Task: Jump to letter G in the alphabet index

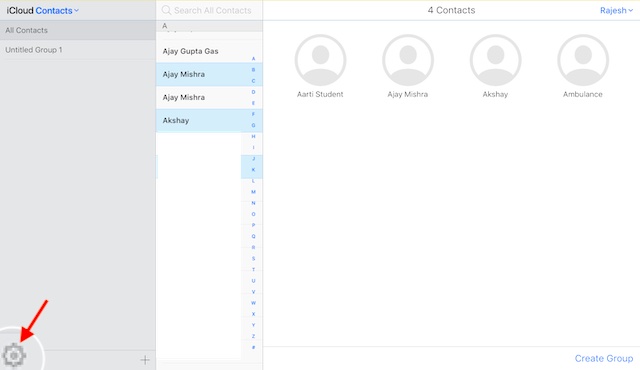Action: pos(253,125)
